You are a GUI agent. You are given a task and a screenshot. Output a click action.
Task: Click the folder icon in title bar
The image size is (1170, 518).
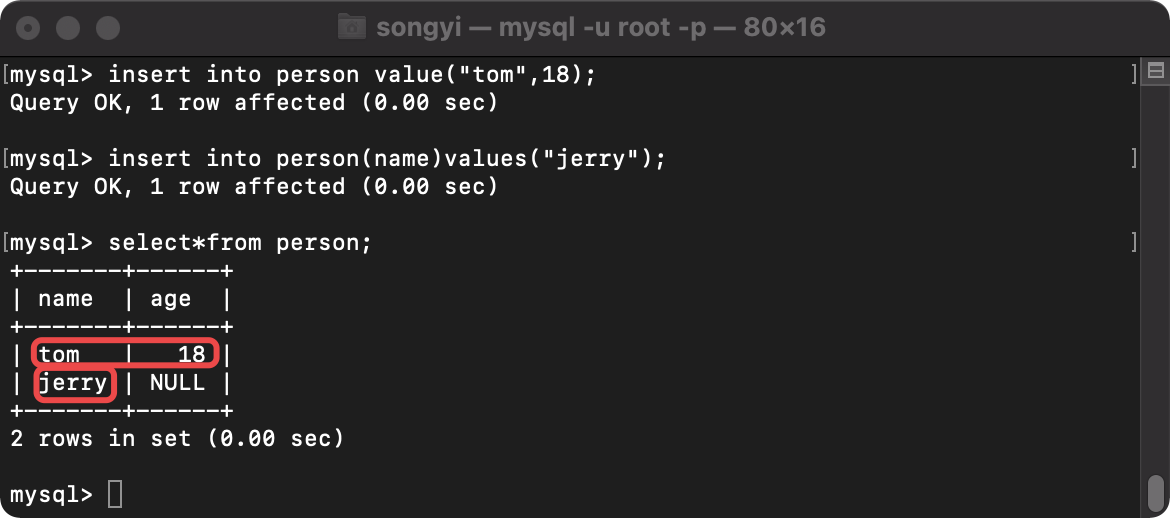[351, 28]
